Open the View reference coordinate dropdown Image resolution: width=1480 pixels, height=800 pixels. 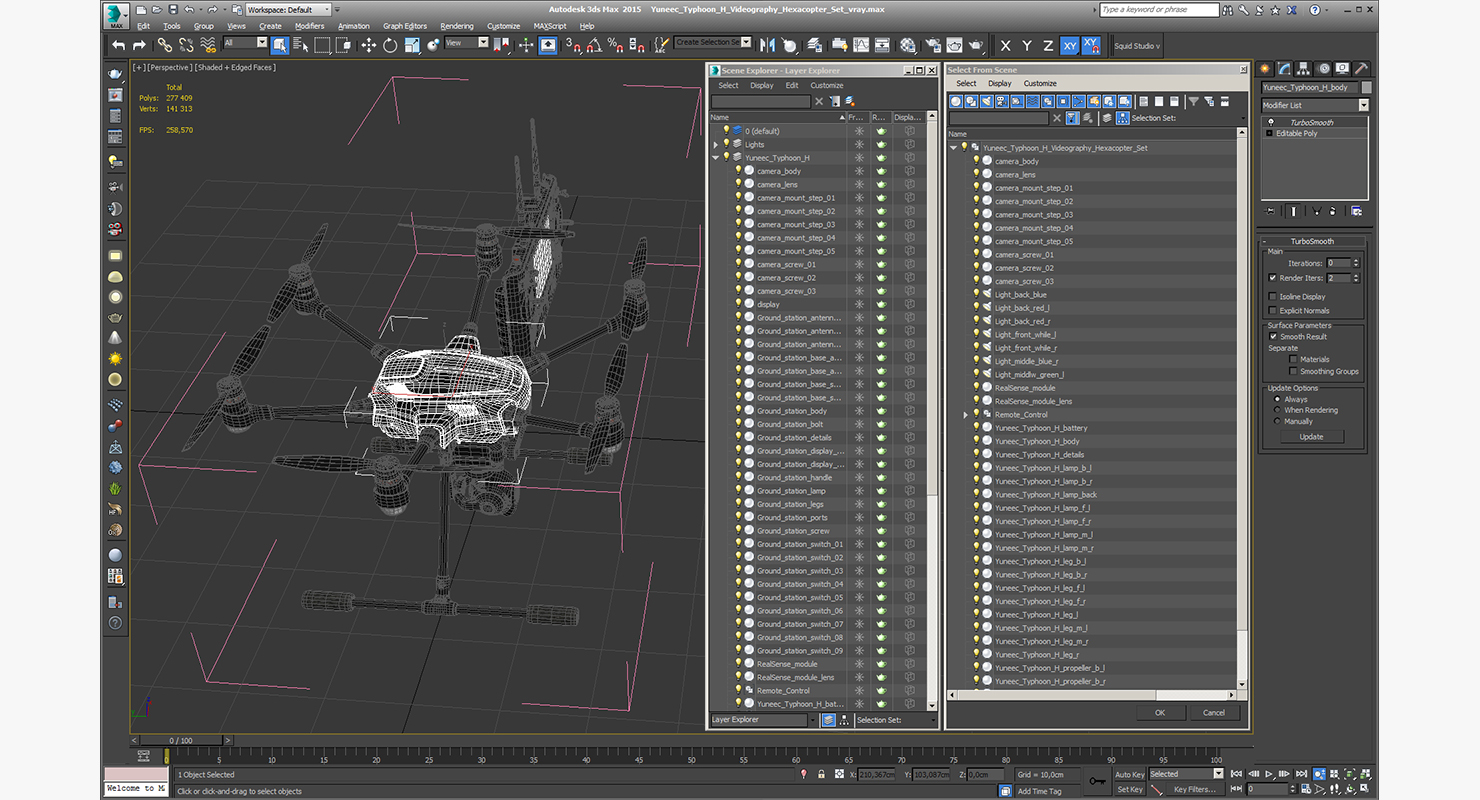466,43
